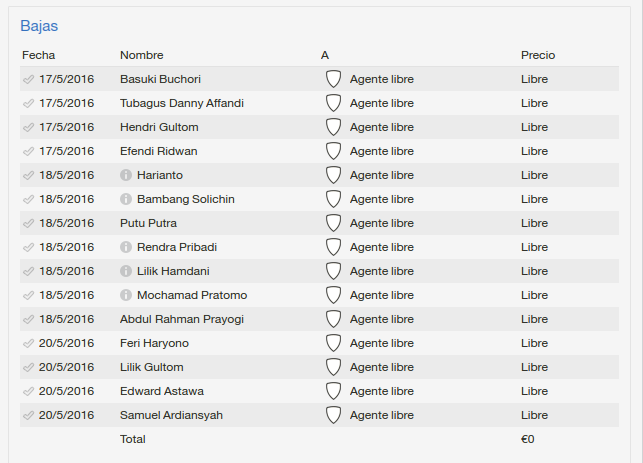This screenshot has height=463, width=643.
Task: Open player Tubagus Danny Affandi
Action: point(182,103)
